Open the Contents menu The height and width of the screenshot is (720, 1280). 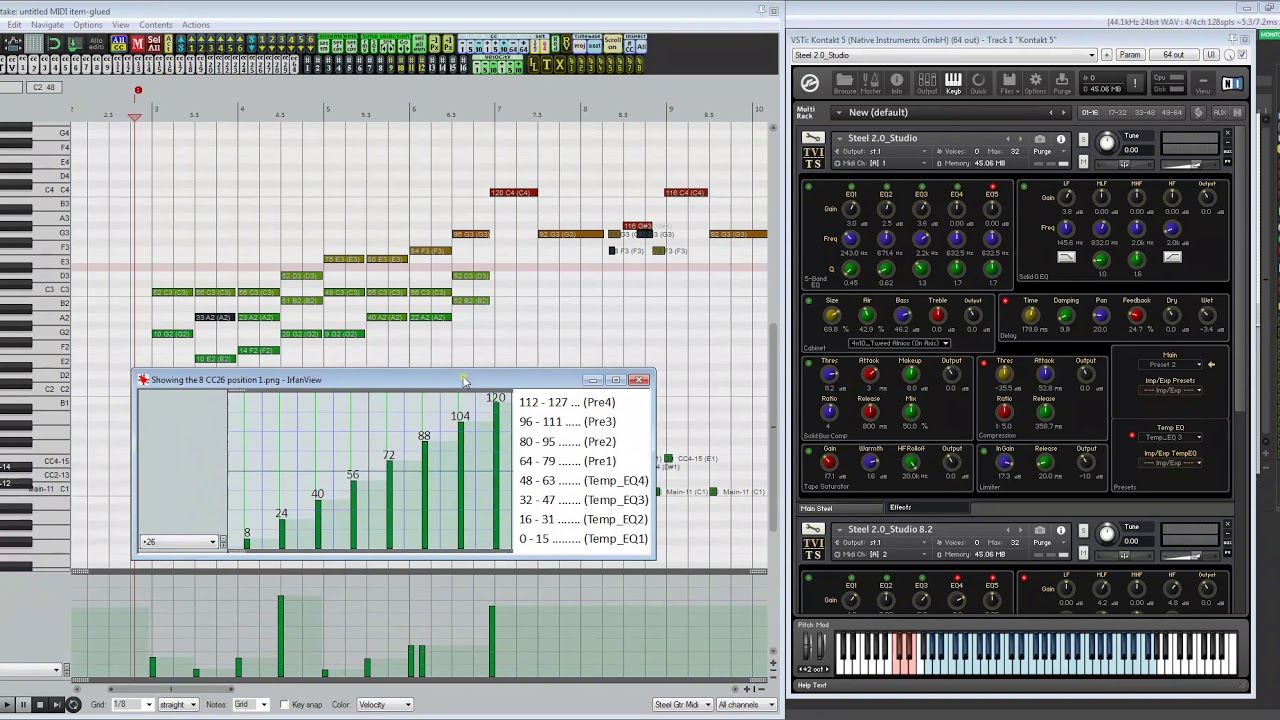(156, 25)
